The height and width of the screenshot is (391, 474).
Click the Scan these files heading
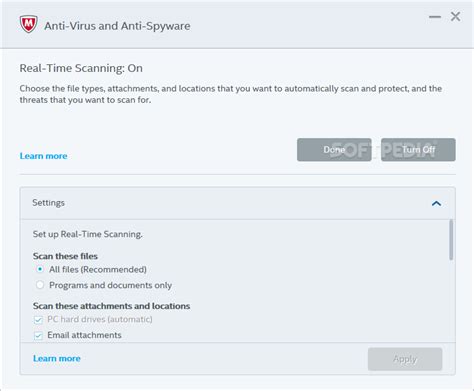(x=65, y=256)
